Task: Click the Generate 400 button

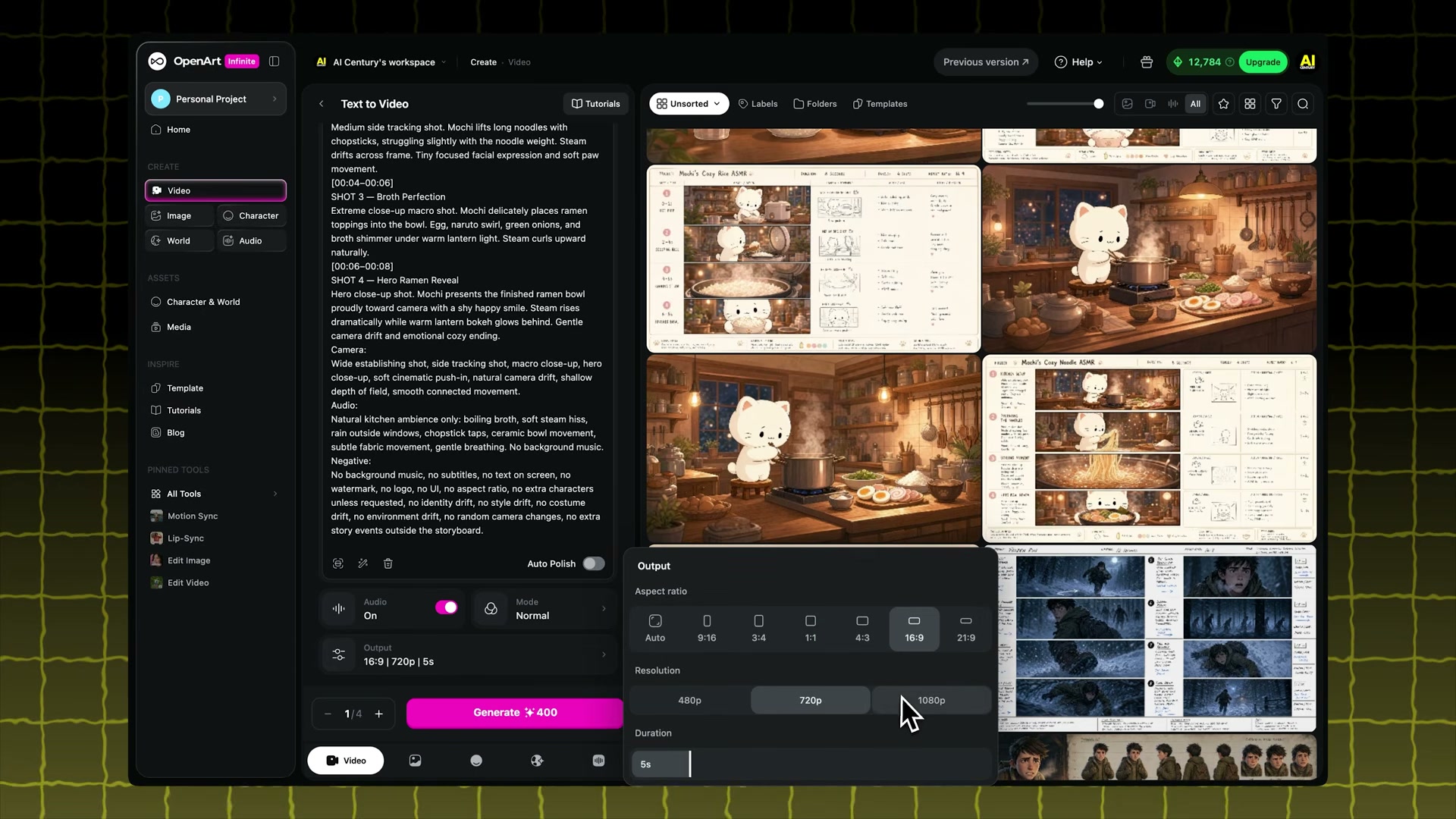Action: [515, 713]
